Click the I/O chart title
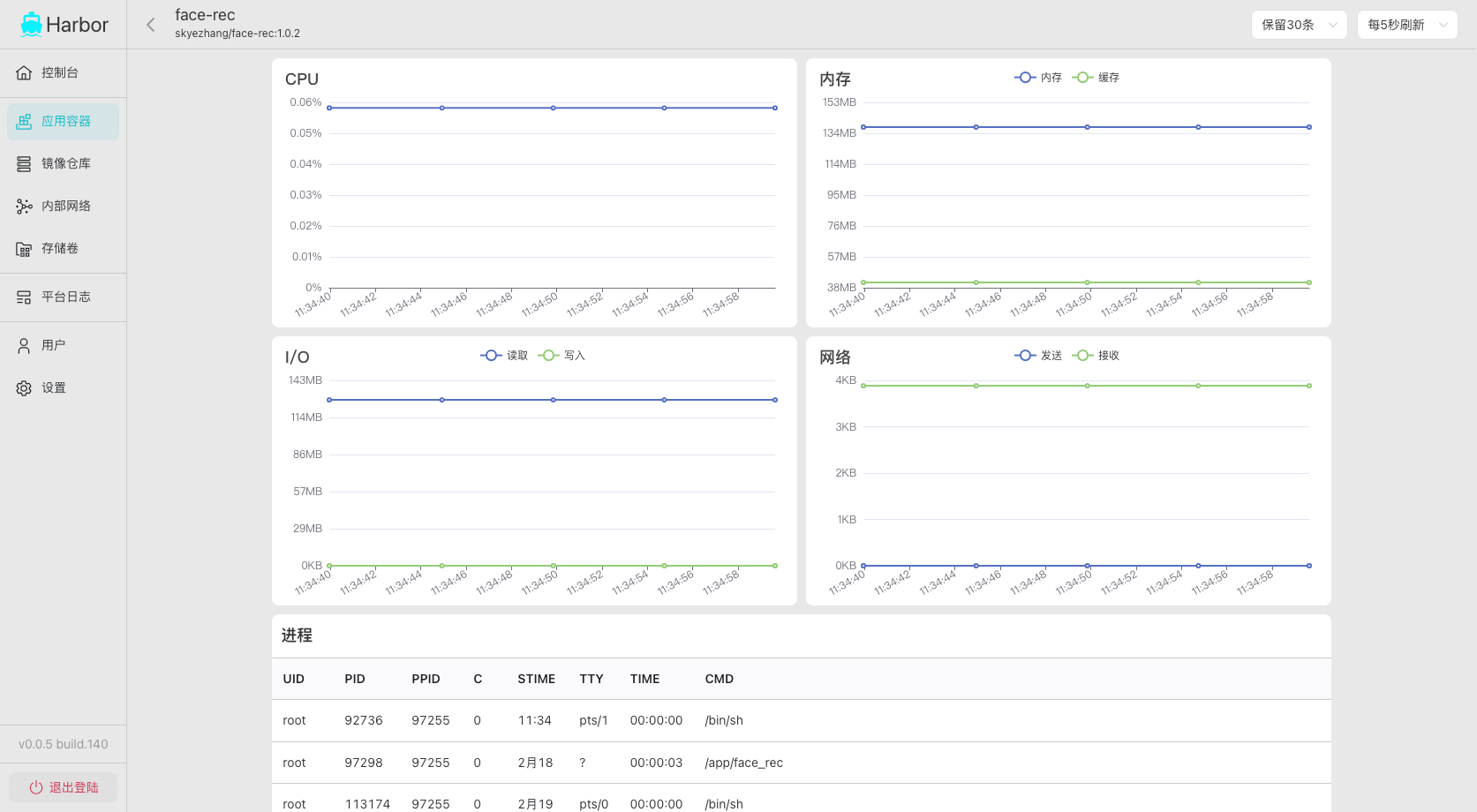The image size is (1477, 812). click(298, 357)
